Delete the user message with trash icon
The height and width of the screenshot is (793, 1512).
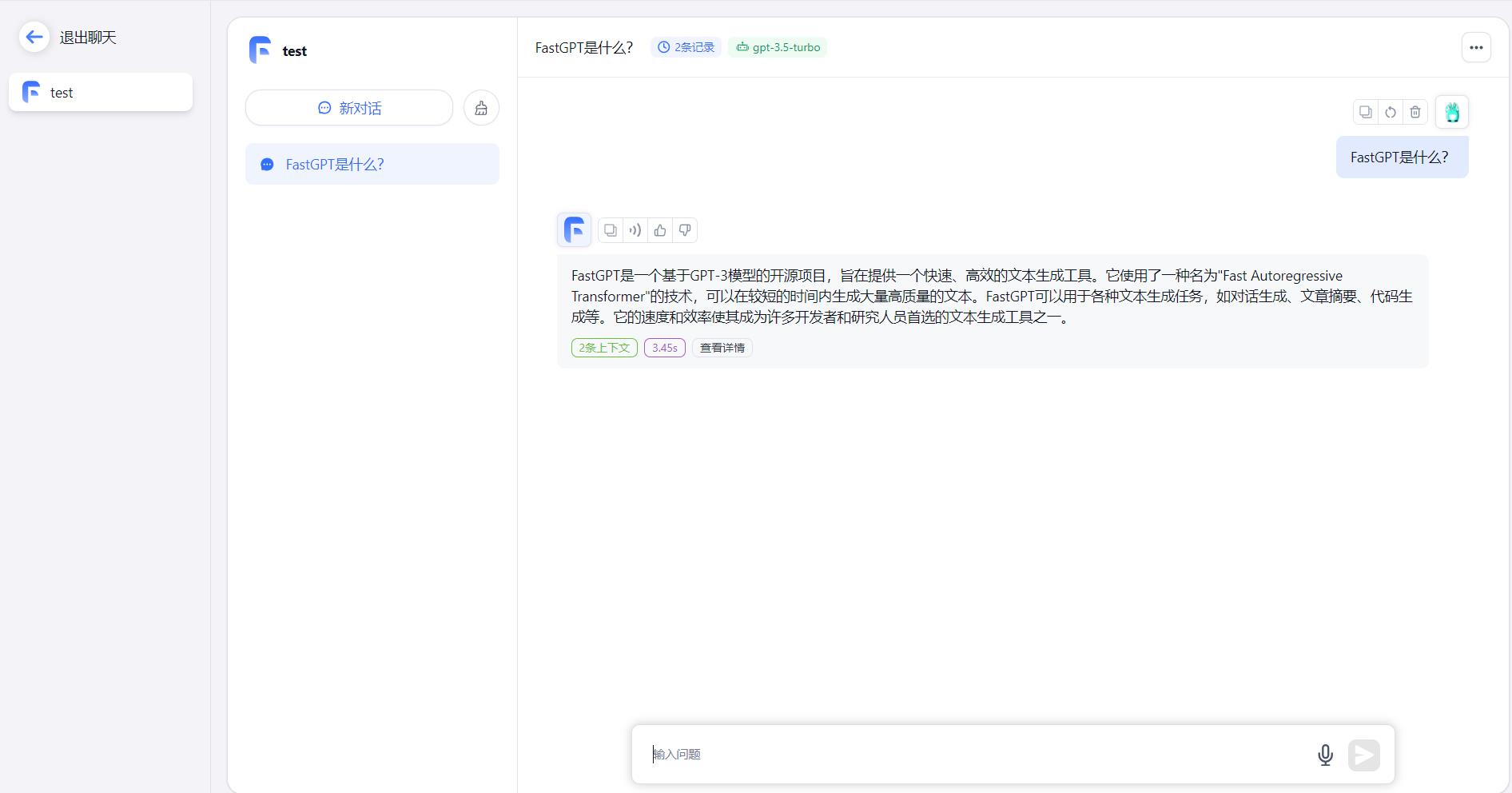pyautogui.click(x=1415, y=112)
